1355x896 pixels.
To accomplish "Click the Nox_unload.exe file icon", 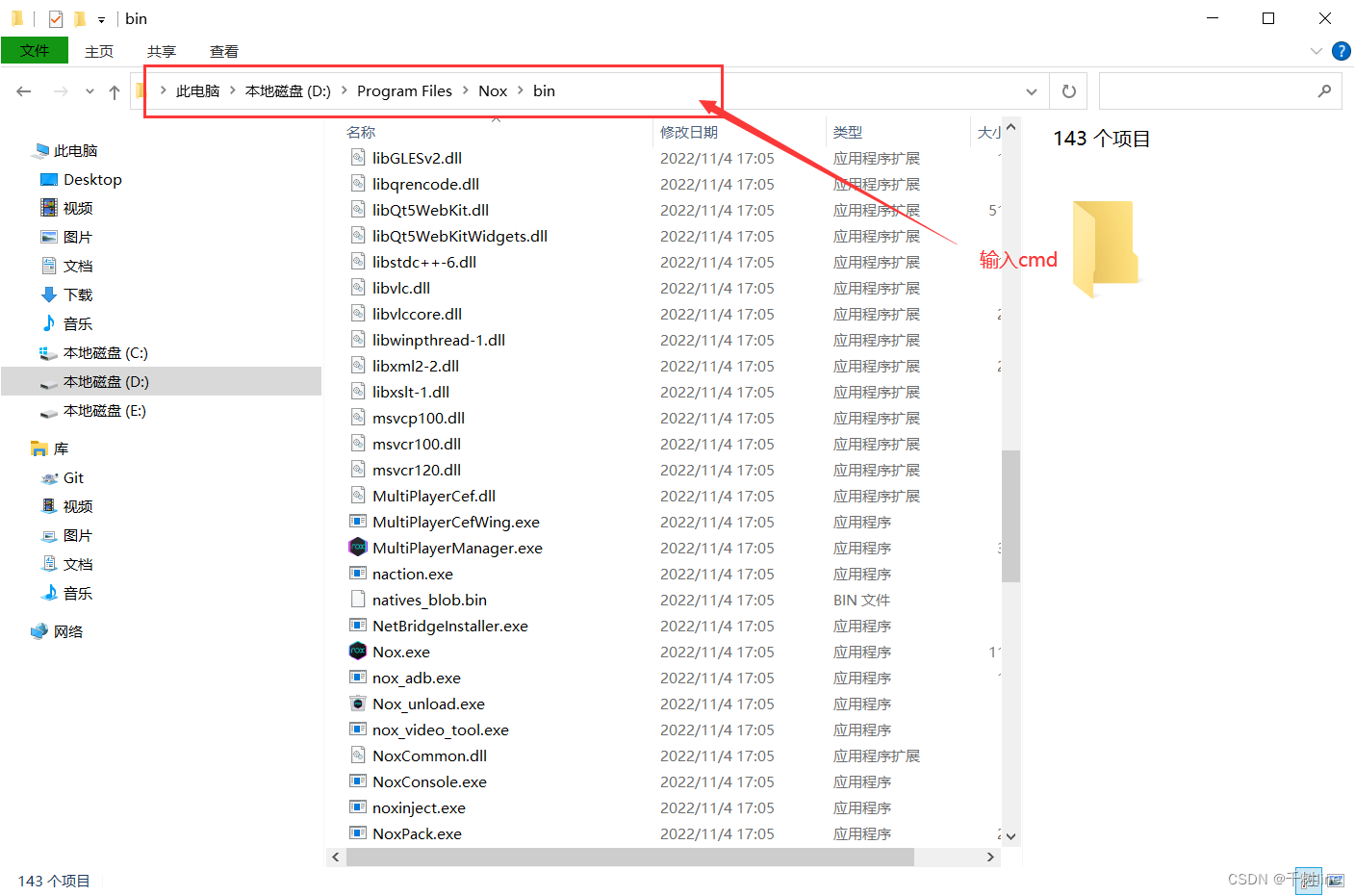I will [358, 704].
